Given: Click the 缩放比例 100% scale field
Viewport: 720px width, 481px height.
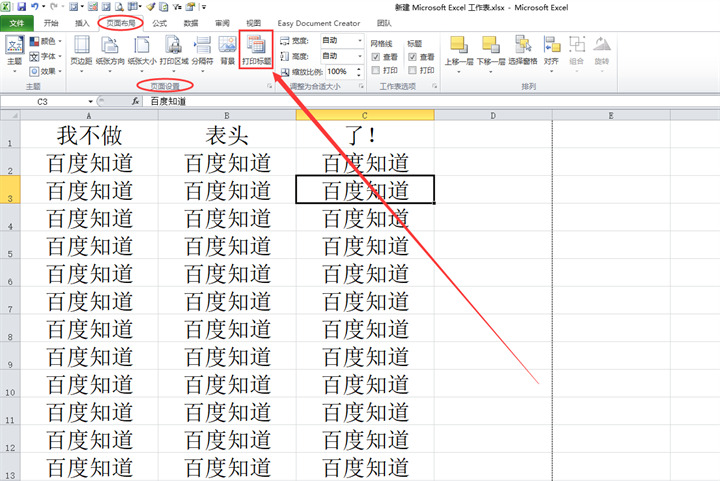Looking at the screenshot, I should (x=340, y=72).
